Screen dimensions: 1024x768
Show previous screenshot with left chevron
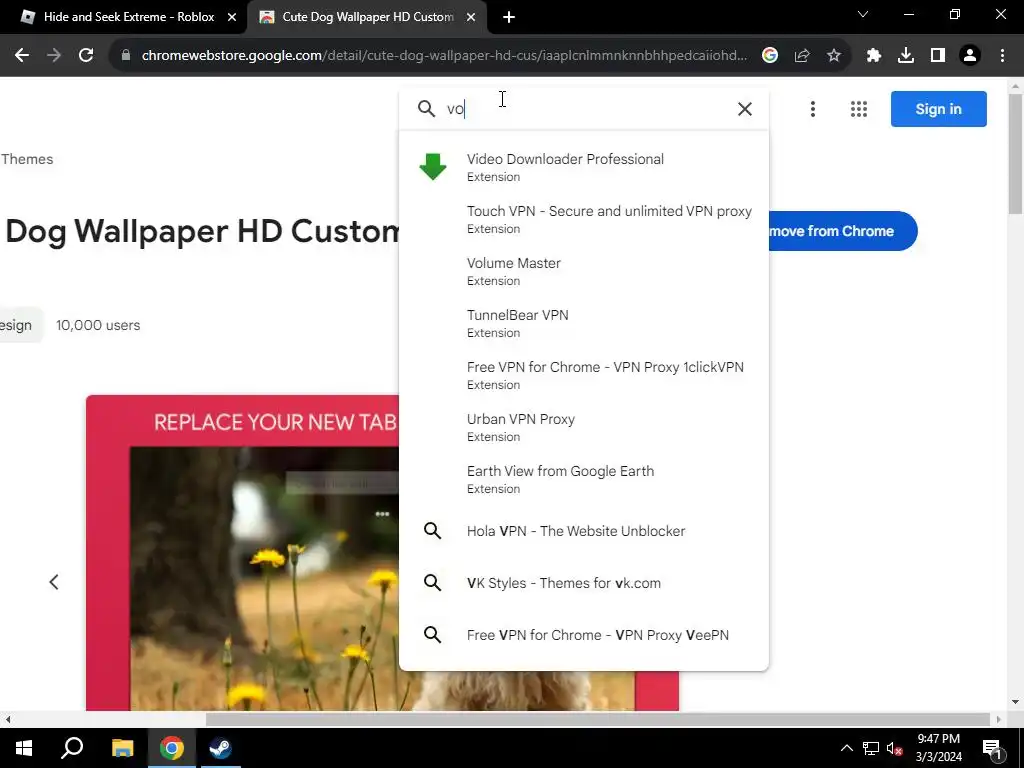[x=54, y=582]
